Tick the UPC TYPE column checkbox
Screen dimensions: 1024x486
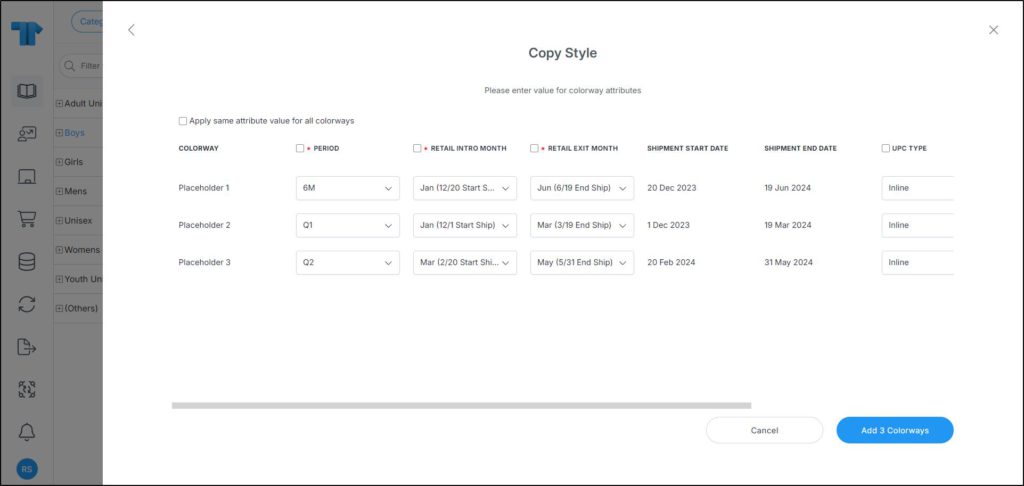pos(886,148)
